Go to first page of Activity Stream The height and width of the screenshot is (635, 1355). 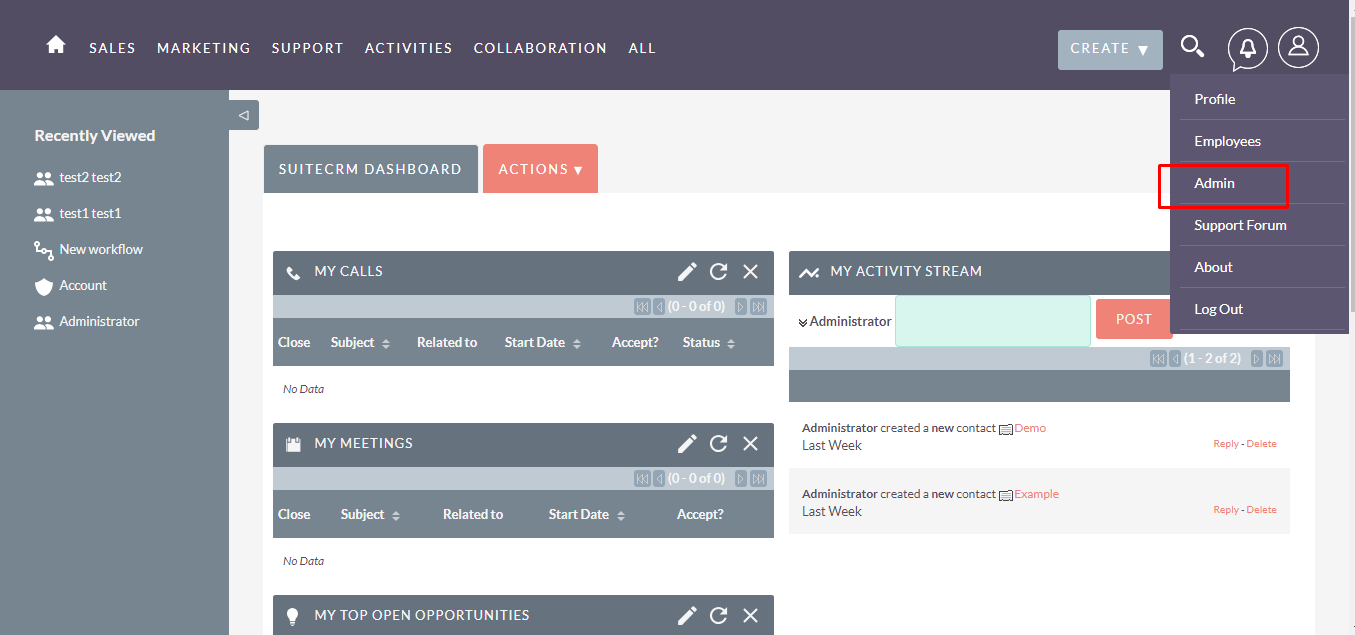(x=1158, y=358)
